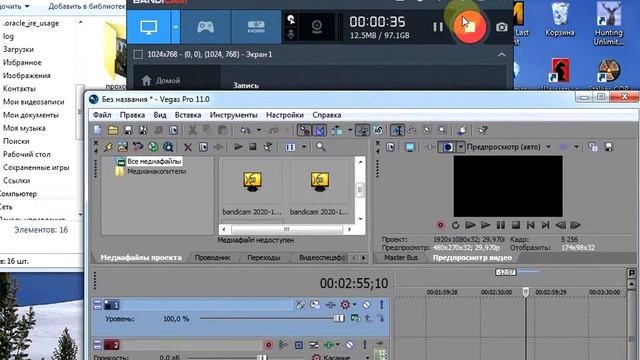Switch to the Проводник tab
Image resolution: width=640 pixels, height=360 pixels.
pyautogui.click(x=212, y=258)
